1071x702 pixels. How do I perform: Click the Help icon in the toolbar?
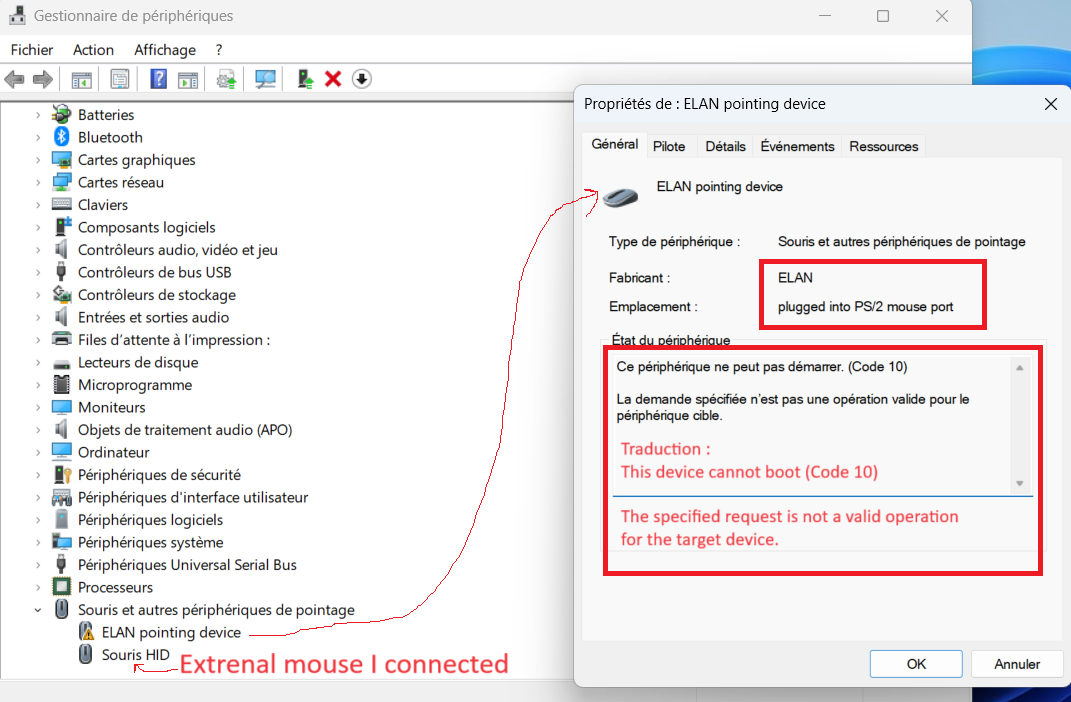pyautogui.click(x=158, y=79)
